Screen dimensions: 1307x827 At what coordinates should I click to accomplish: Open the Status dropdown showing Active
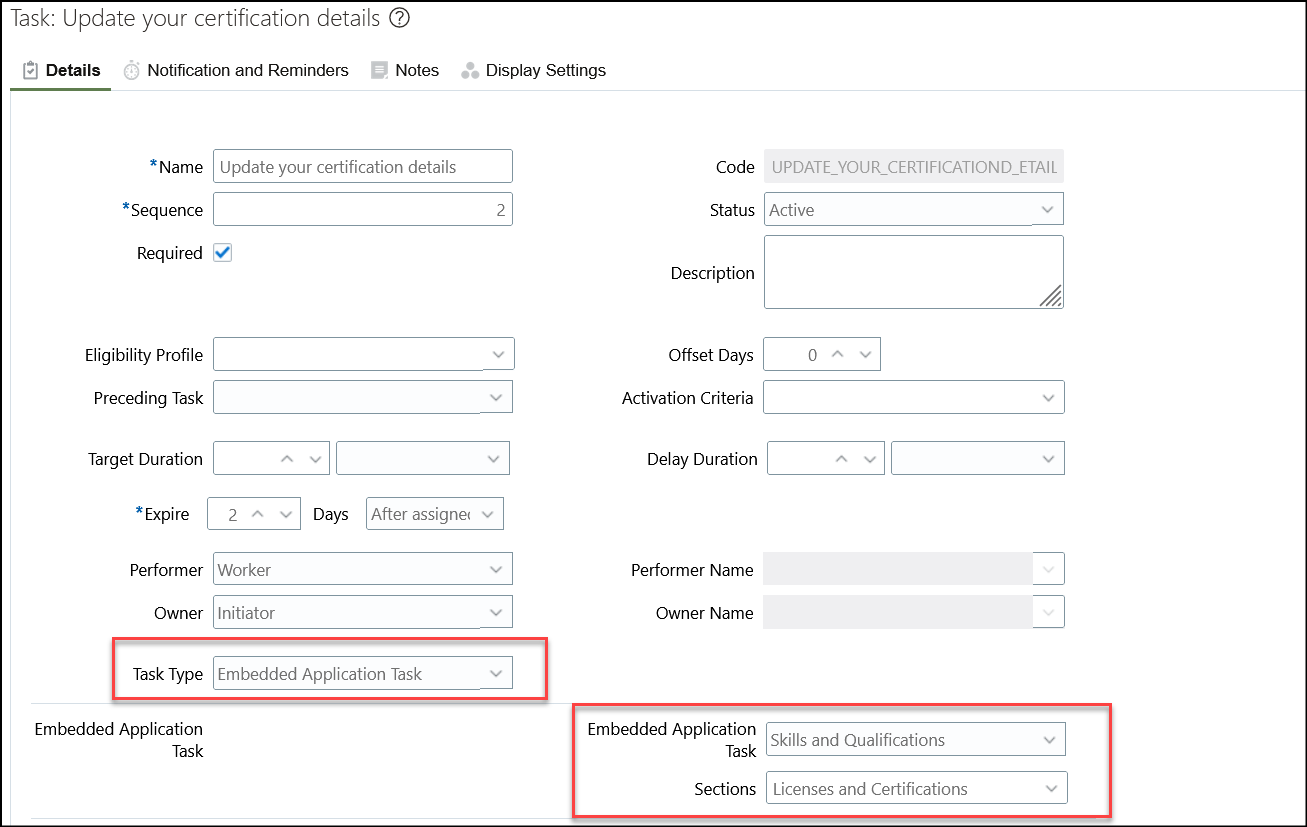click(914, 210)
